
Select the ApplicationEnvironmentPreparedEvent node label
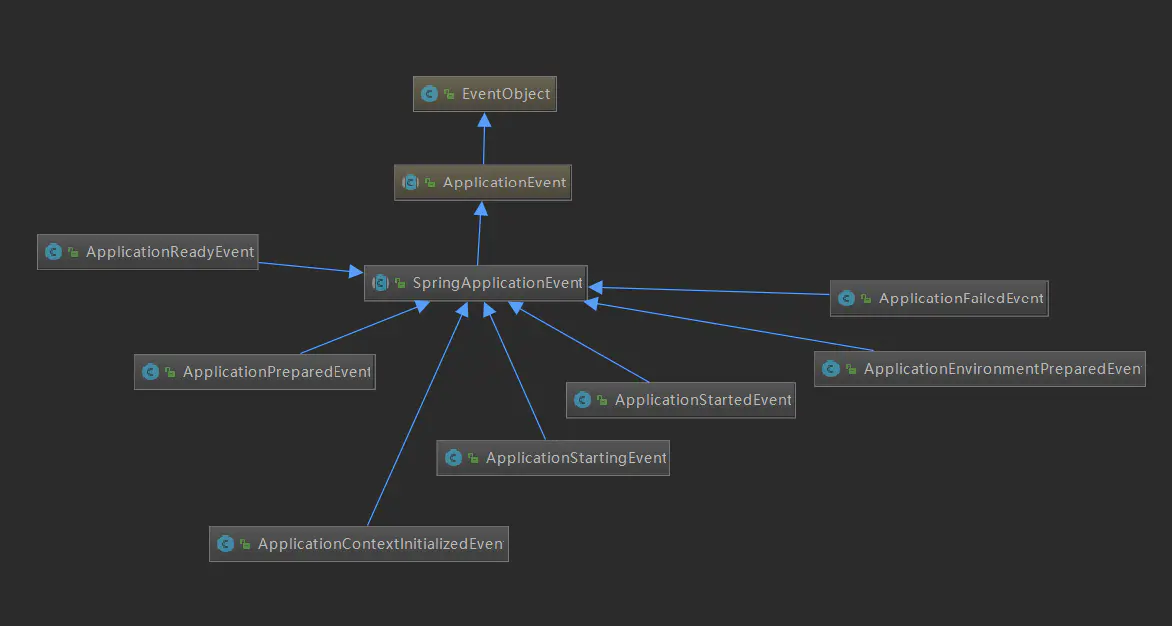click(1002, 369)
